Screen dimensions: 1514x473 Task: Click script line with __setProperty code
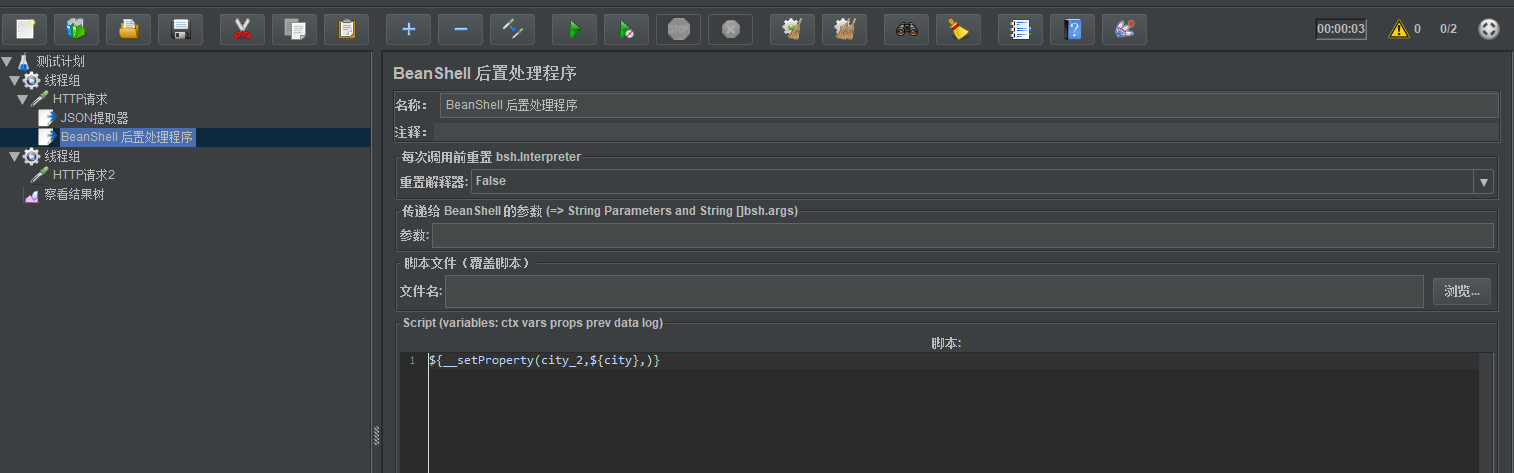tap(544, 360)
